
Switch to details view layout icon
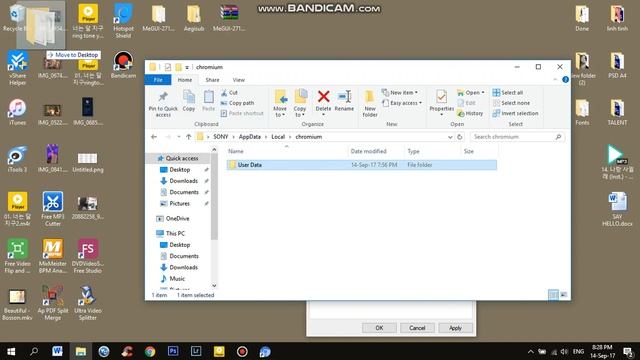pos(553,295)
